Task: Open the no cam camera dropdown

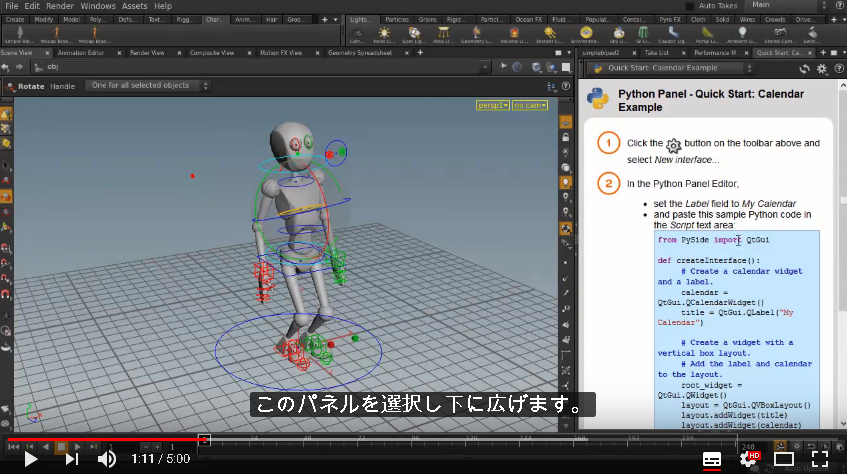Action: point(530,105)
